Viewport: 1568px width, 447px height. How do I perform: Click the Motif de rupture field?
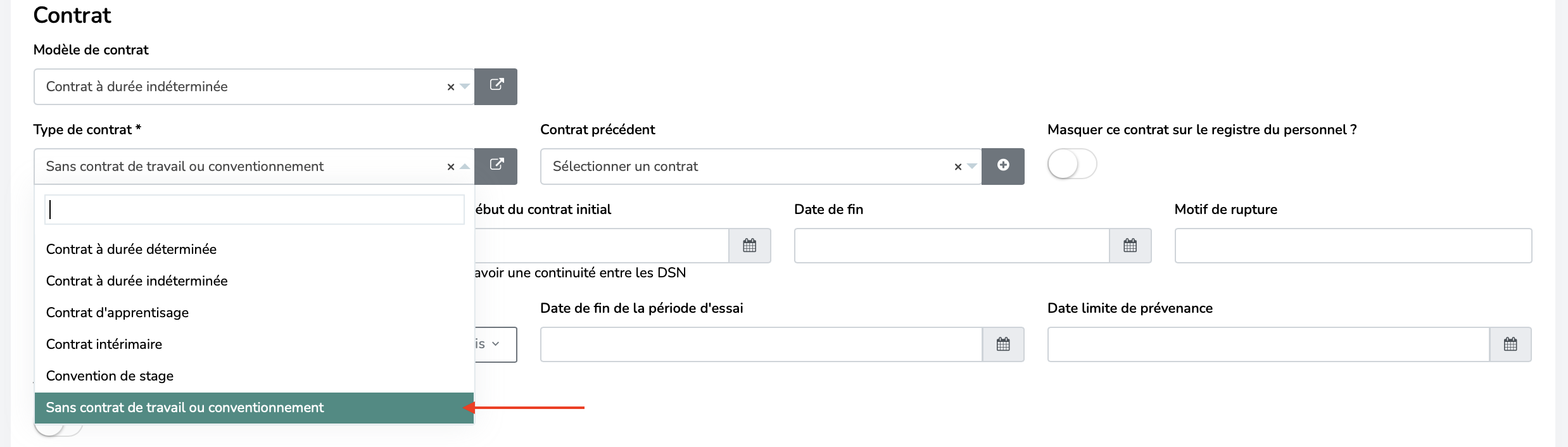click(1353, 246)
